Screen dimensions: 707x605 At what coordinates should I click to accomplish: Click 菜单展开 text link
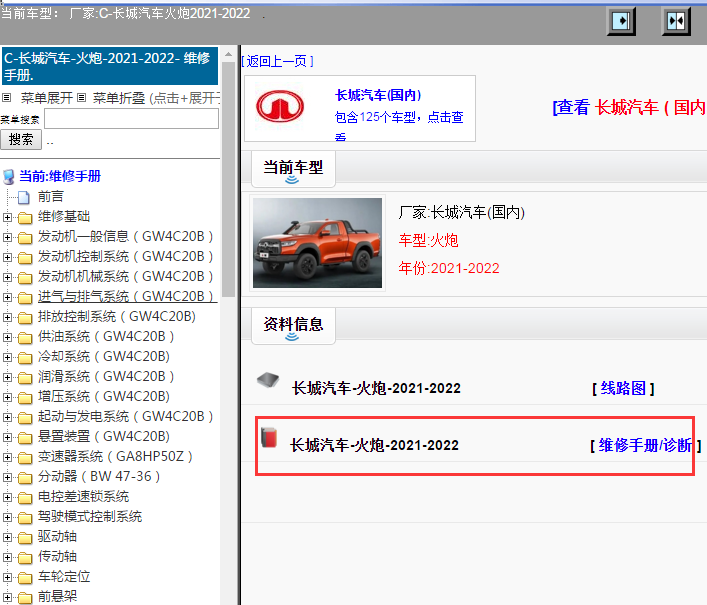point(46,98)
